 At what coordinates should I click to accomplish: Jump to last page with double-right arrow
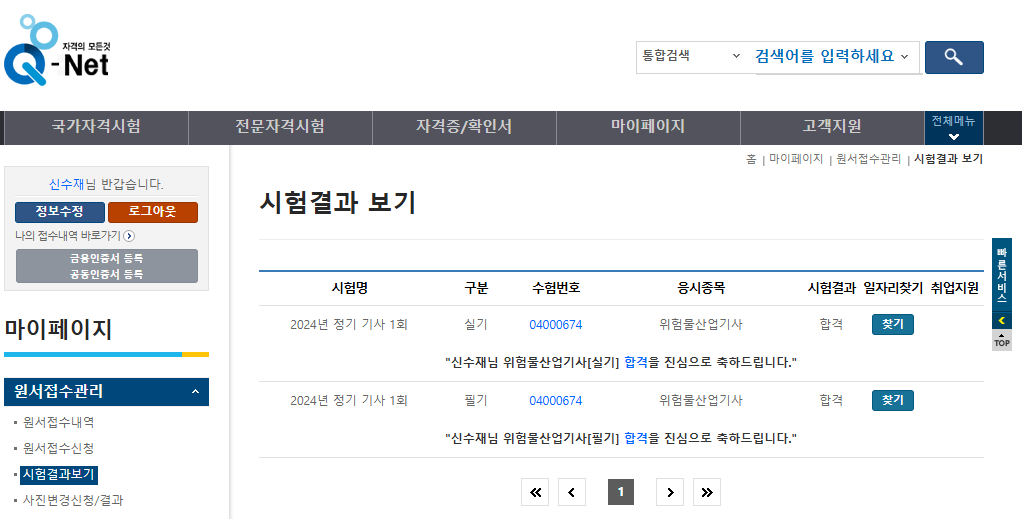707,492
